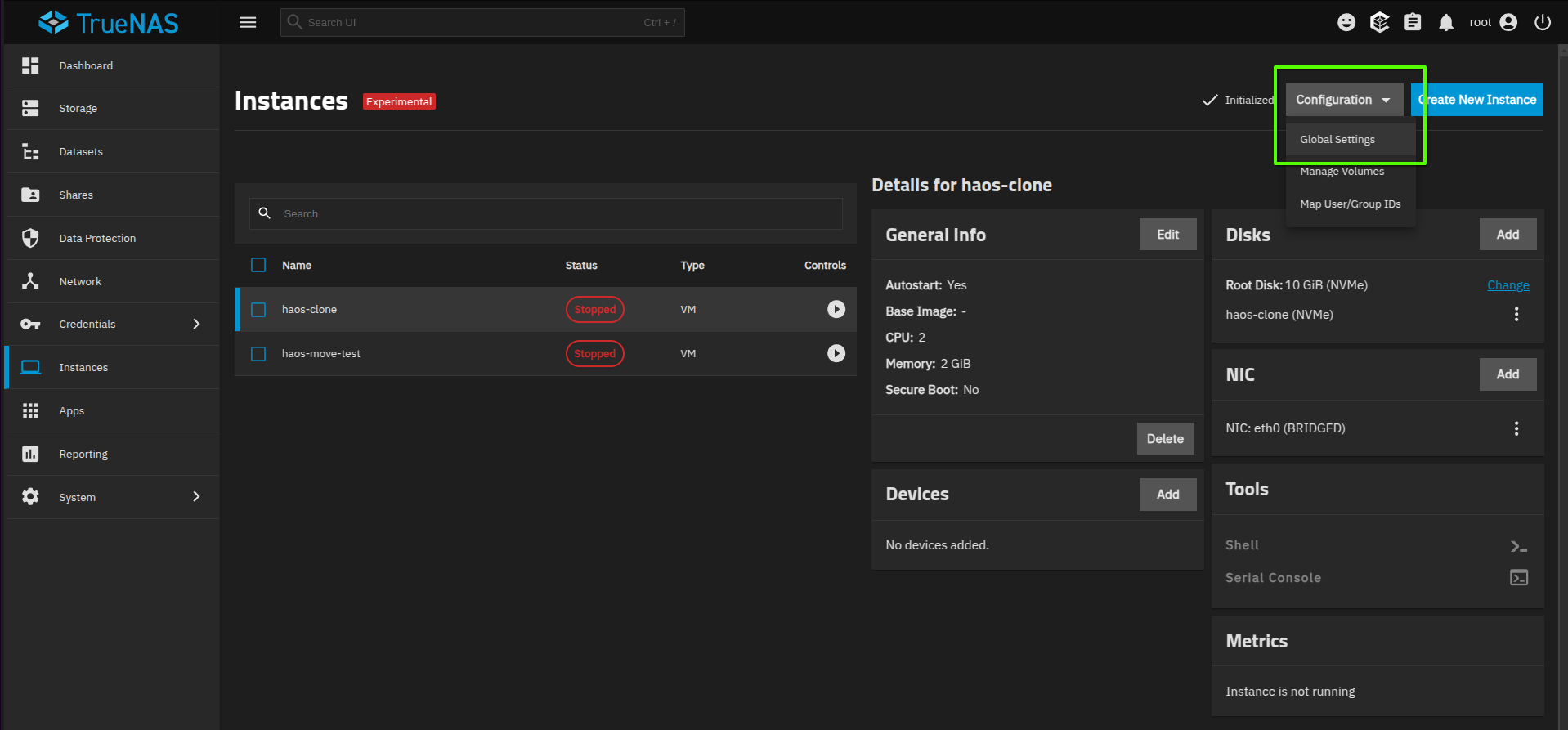Click the Change root disk link

[x=1508, y=285]
